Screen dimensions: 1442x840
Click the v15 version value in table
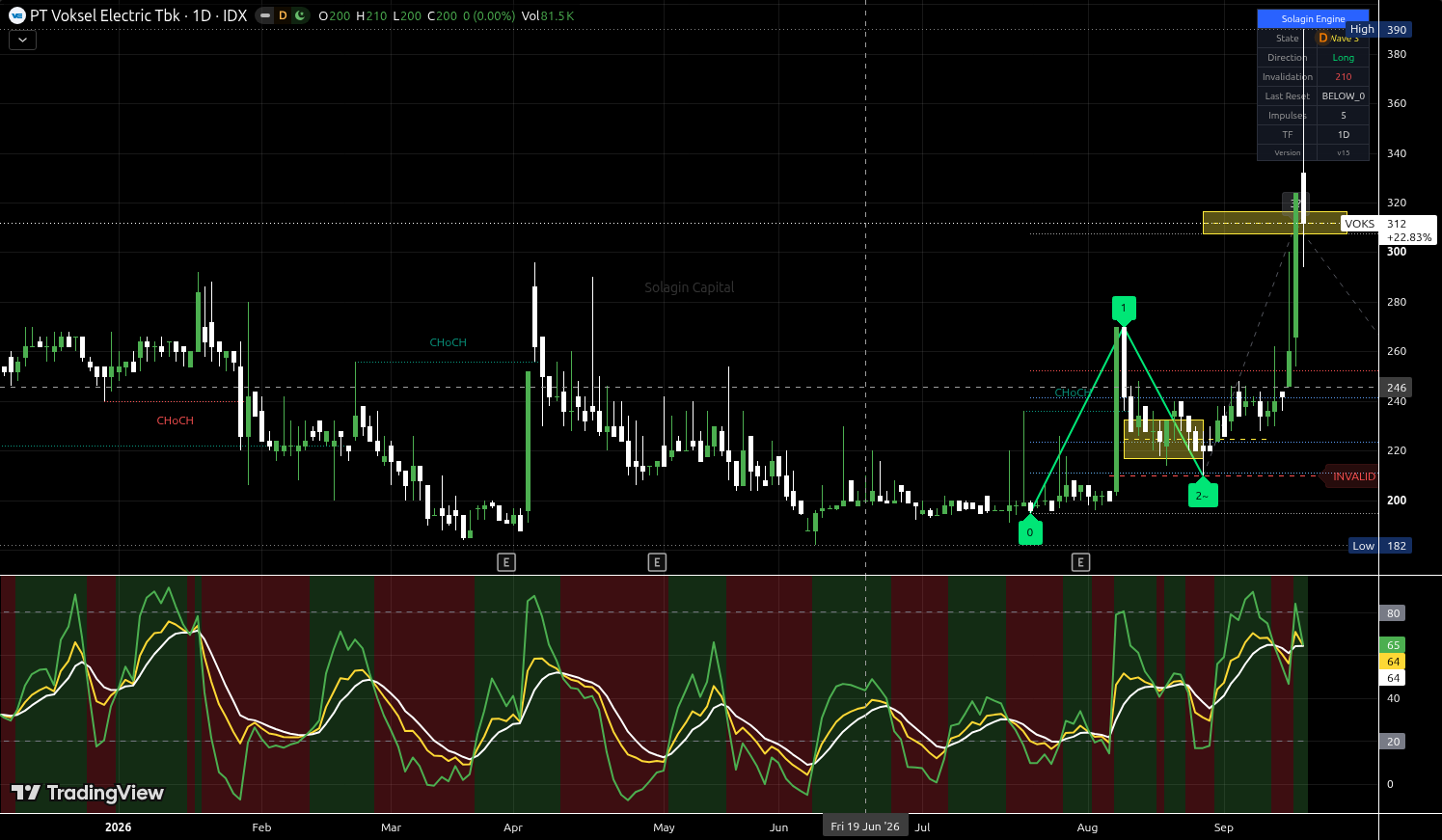tap(1343, 152)
